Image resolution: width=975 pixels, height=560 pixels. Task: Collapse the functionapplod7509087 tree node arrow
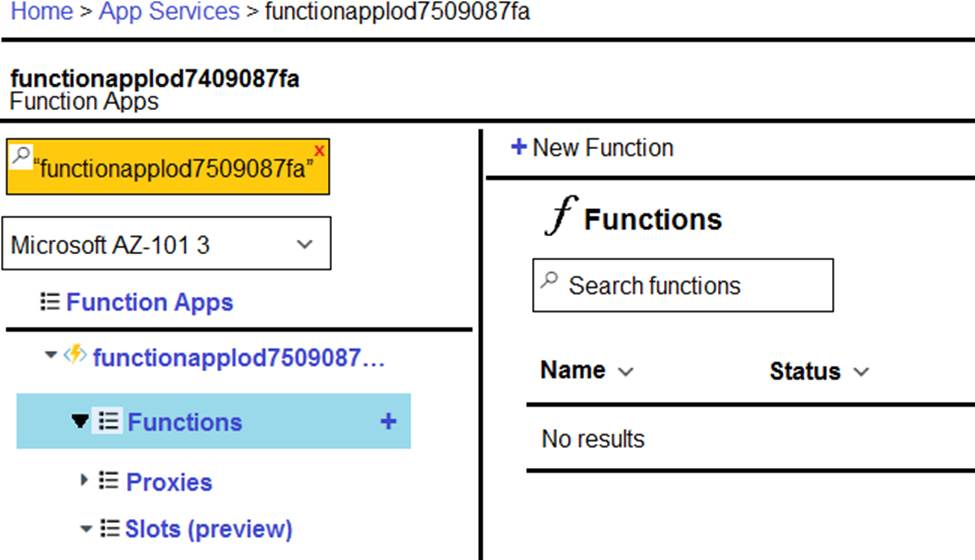click(x=50, y=355)
